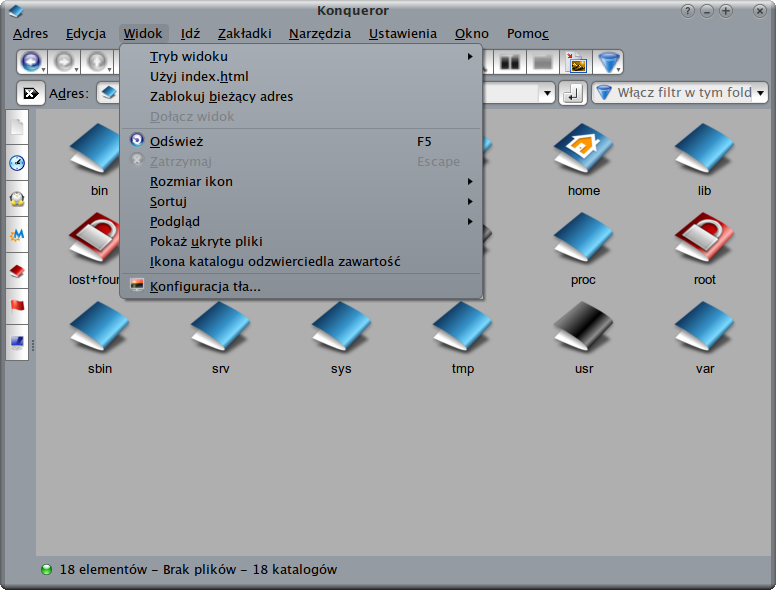The height and width of the screenshot is (590, 776).
Task: Open the Narzędzia menu
Action: [x=320, y=34]
